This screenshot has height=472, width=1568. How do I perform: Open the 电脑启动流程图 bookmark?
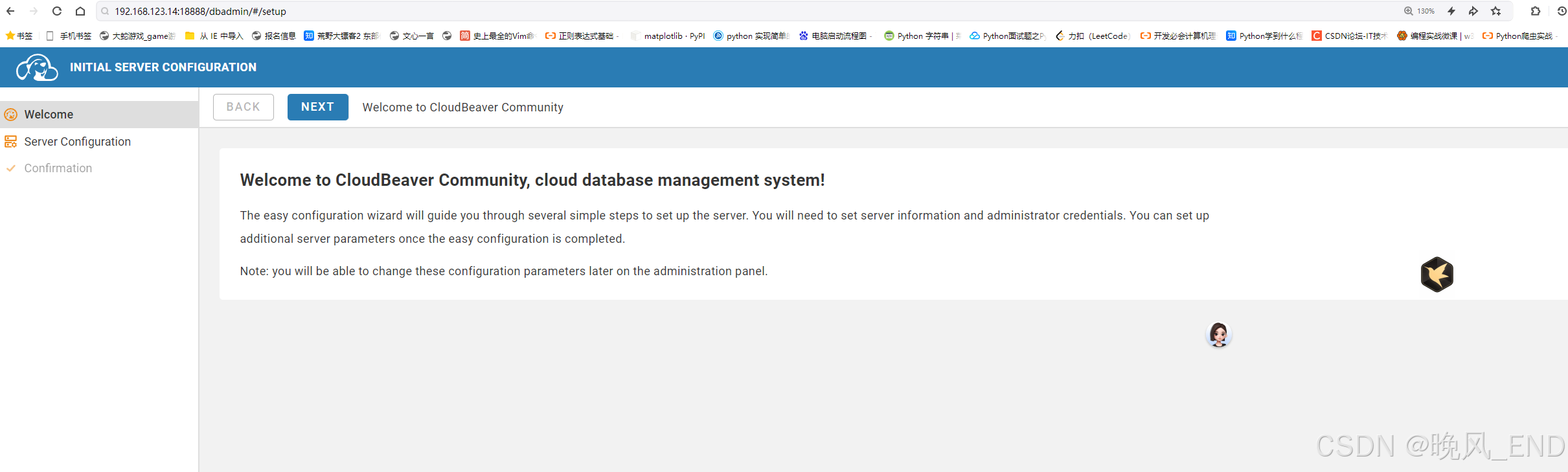tap(835, 36)
